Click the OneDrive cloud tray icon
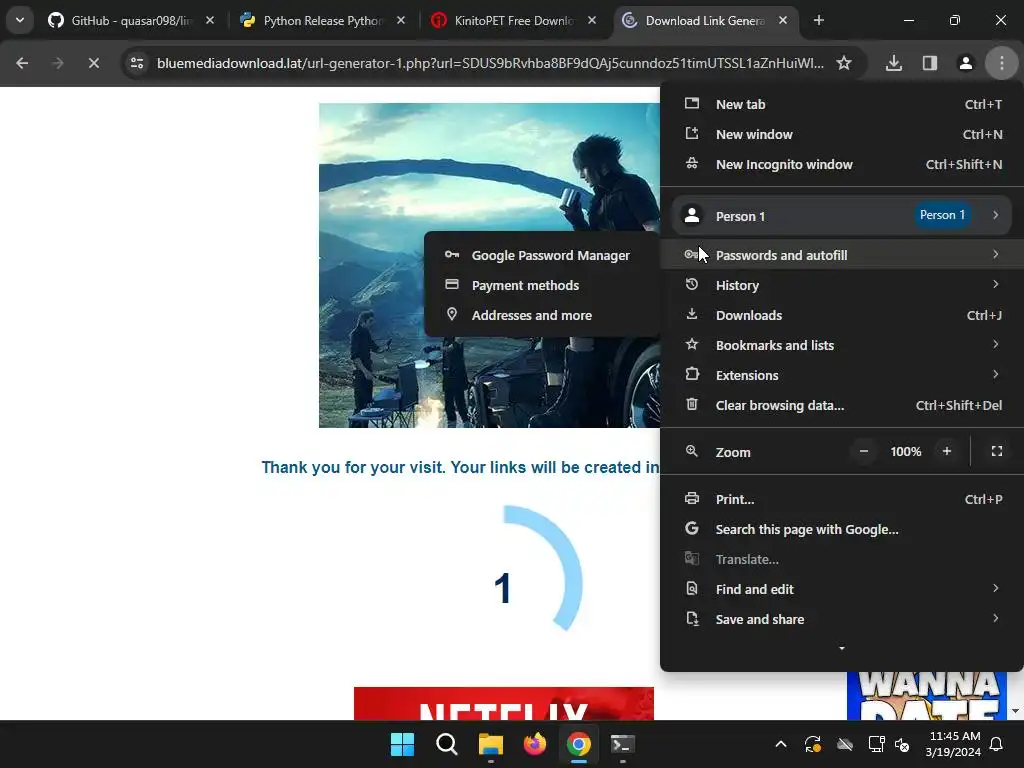The width and height of the screenshot is (1024, 768). pos(844,744)
